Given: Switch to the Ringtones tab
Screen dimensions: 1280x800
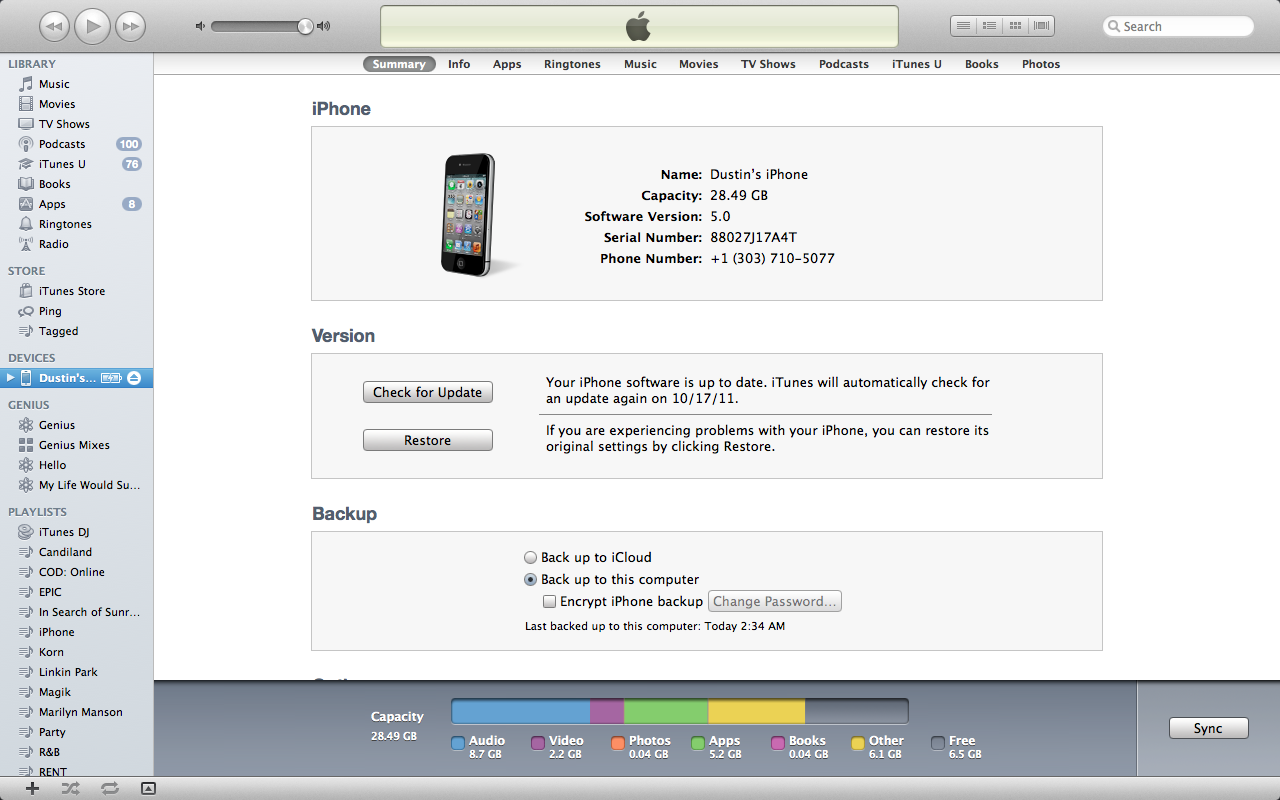Looking at the screenshot, I should 572,64.
